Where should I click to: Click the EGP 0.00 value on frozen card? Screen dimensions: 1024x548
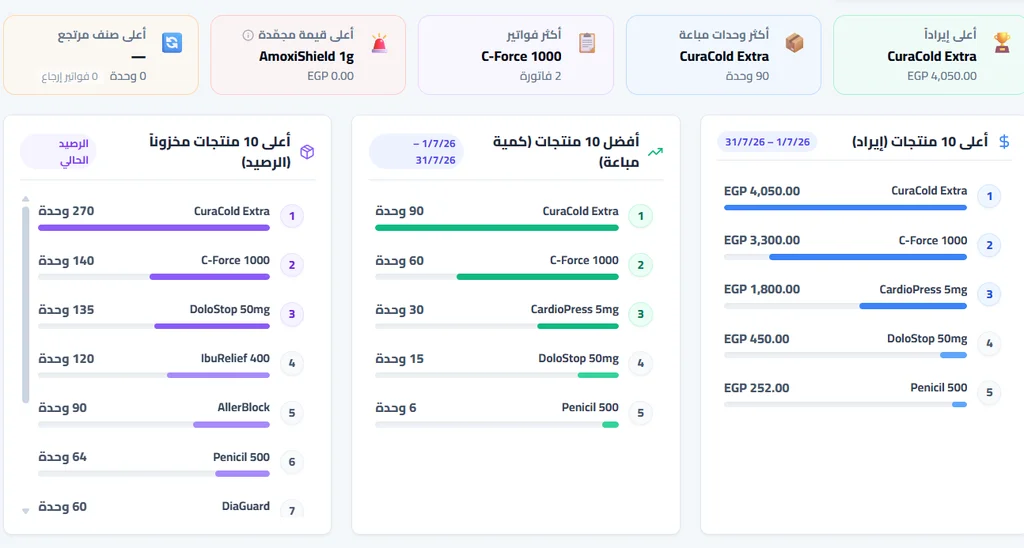(330, 76)
